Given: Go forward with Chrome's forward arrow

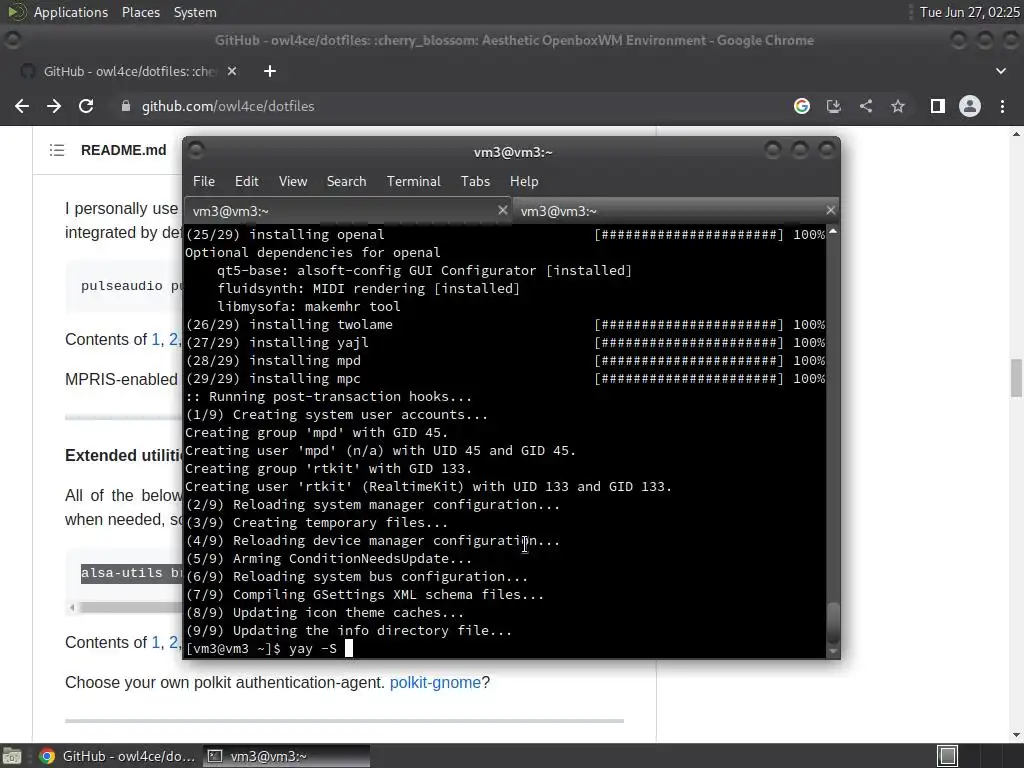Looking at the screenshot, I should point(54,106).
